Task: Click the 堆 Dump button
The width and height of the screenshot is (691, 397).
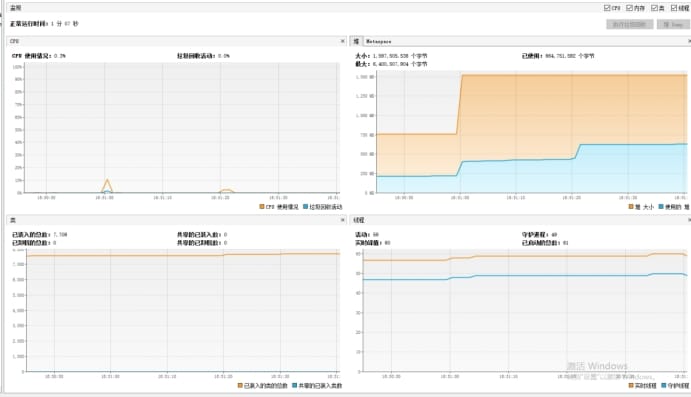Action: coord(673,24)
